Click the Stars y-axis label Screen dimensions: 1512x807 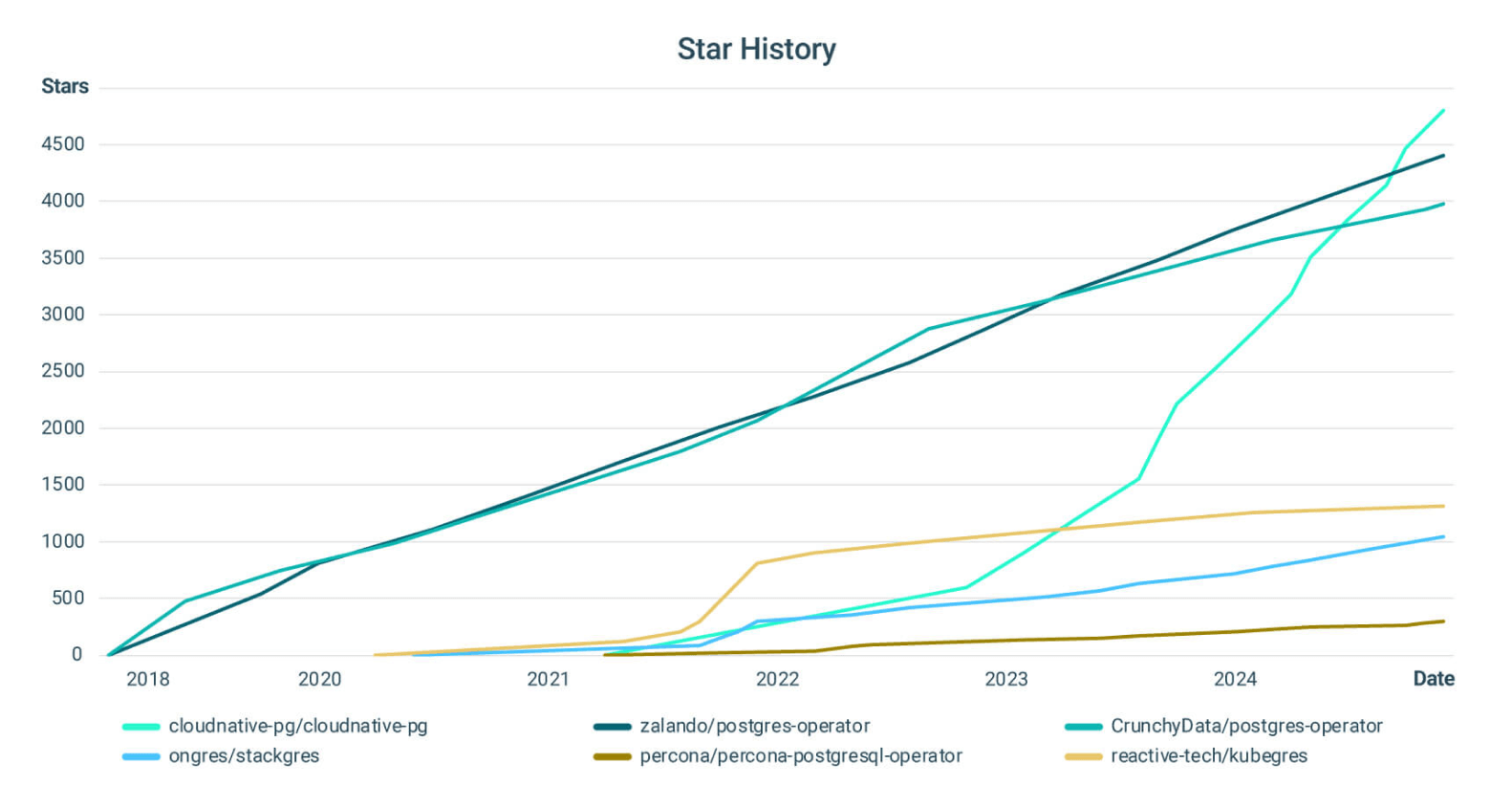(65, 87)
